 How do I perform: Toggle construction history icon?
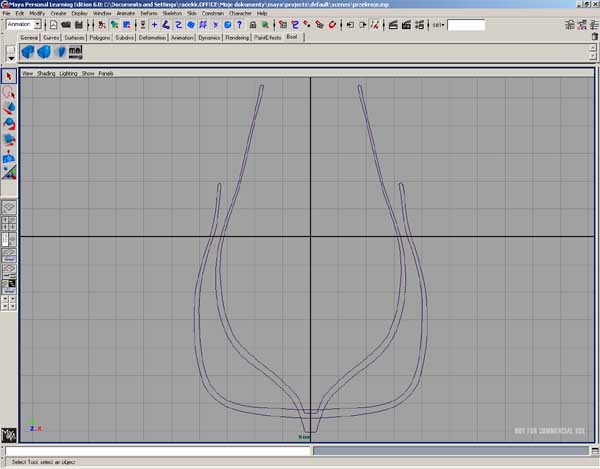pyautogui.click(x=375, y=25)
